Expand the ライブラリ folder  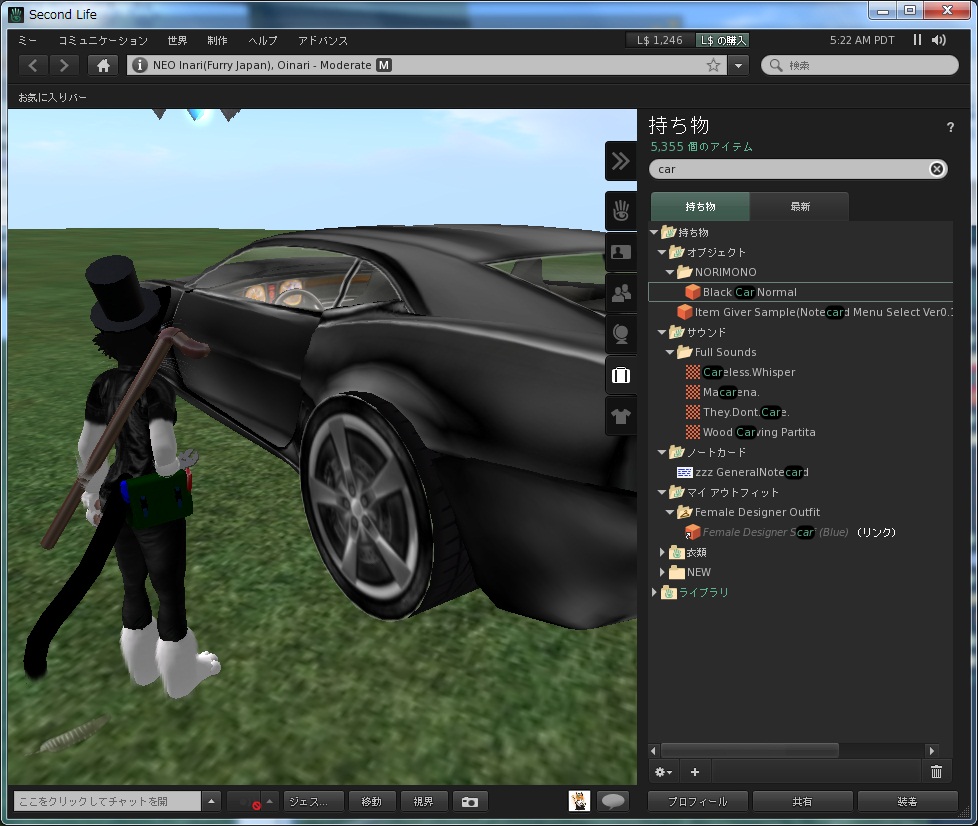click(x=655, y=592)
